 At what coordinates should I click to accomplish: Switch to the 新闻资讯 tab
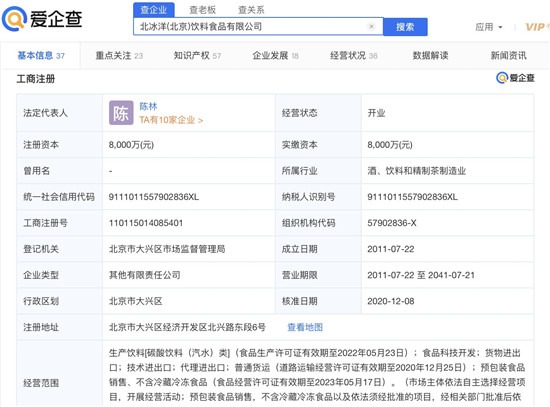tap(508, 55)
